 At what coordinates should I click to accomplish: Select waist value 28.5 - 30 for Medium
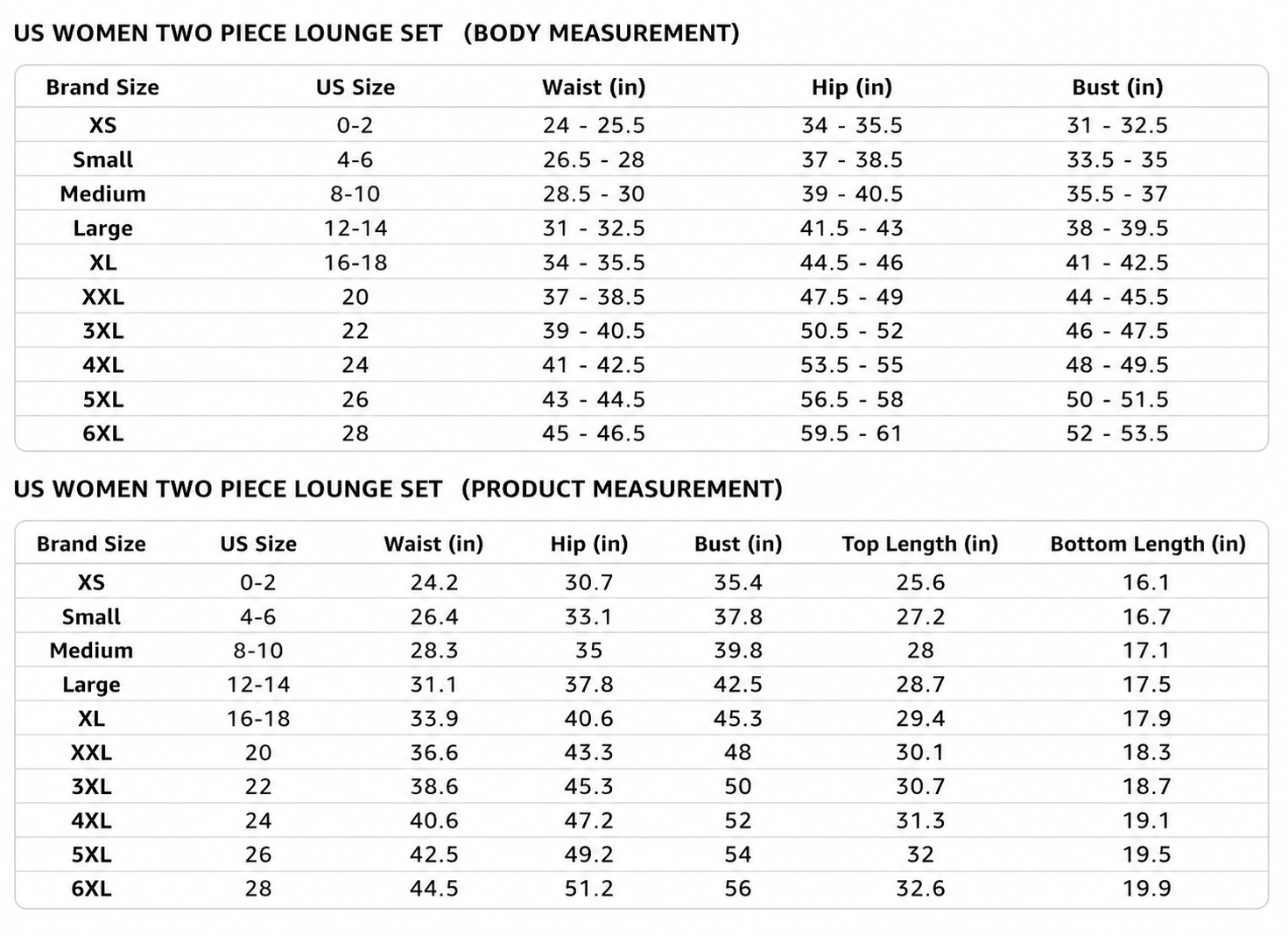click(594, 194)
